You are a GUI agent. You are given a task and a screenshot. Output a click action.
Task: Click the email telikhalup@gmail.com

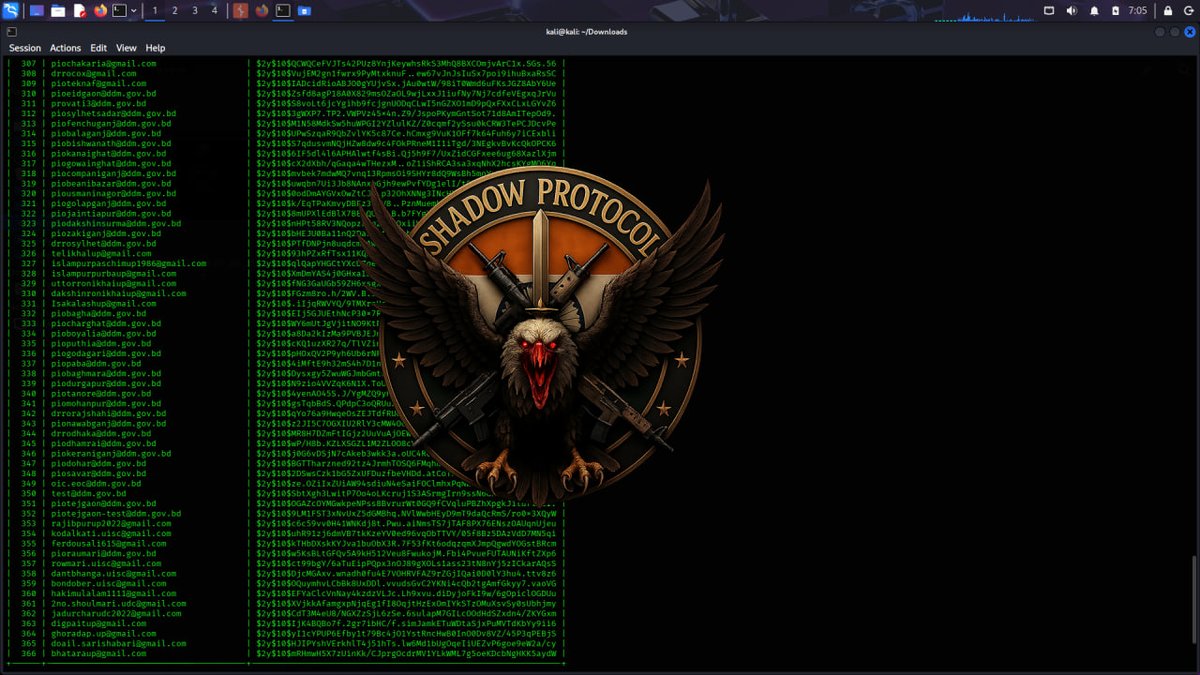[101, 253]
